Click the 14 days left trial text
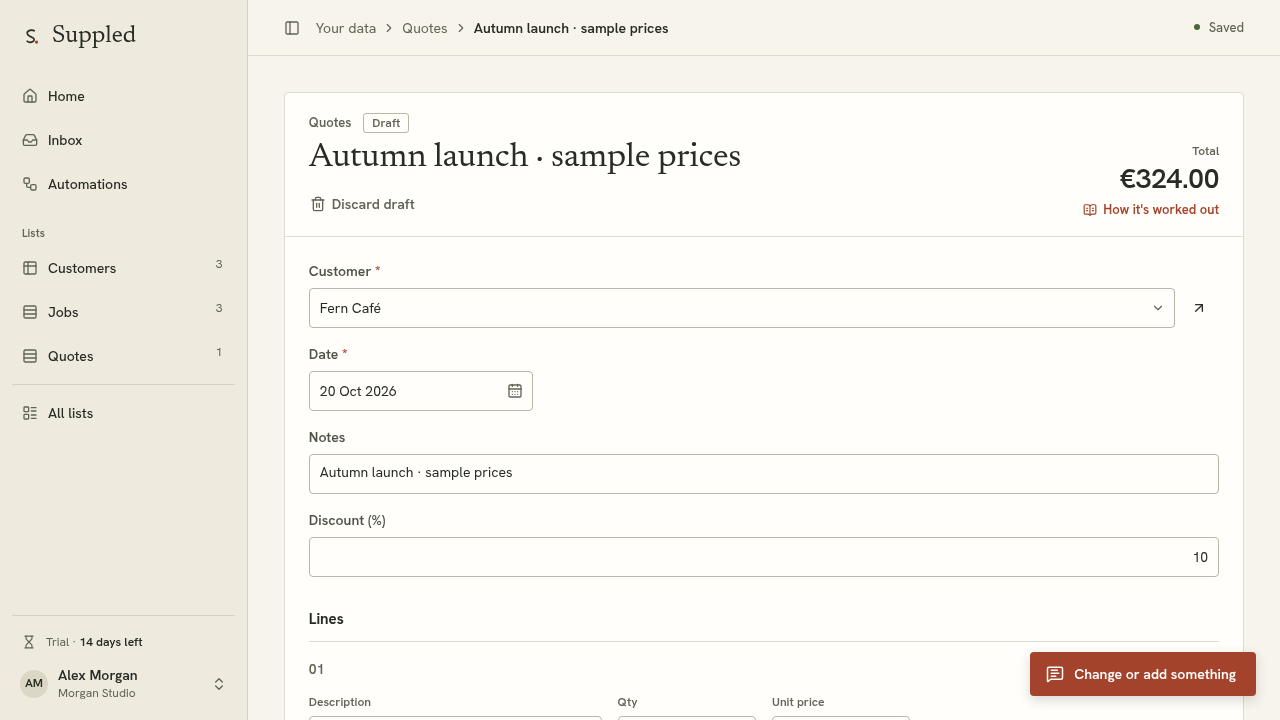The height and width of the screenshot is (720, 1280). [x=111, y=642]
